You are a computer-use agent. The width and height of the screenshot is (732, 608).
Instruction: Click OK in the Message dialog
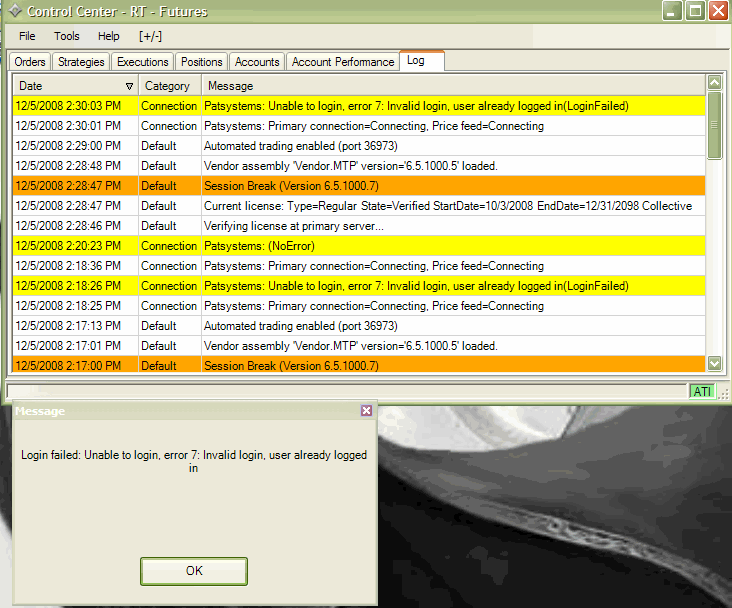(194, 571)
